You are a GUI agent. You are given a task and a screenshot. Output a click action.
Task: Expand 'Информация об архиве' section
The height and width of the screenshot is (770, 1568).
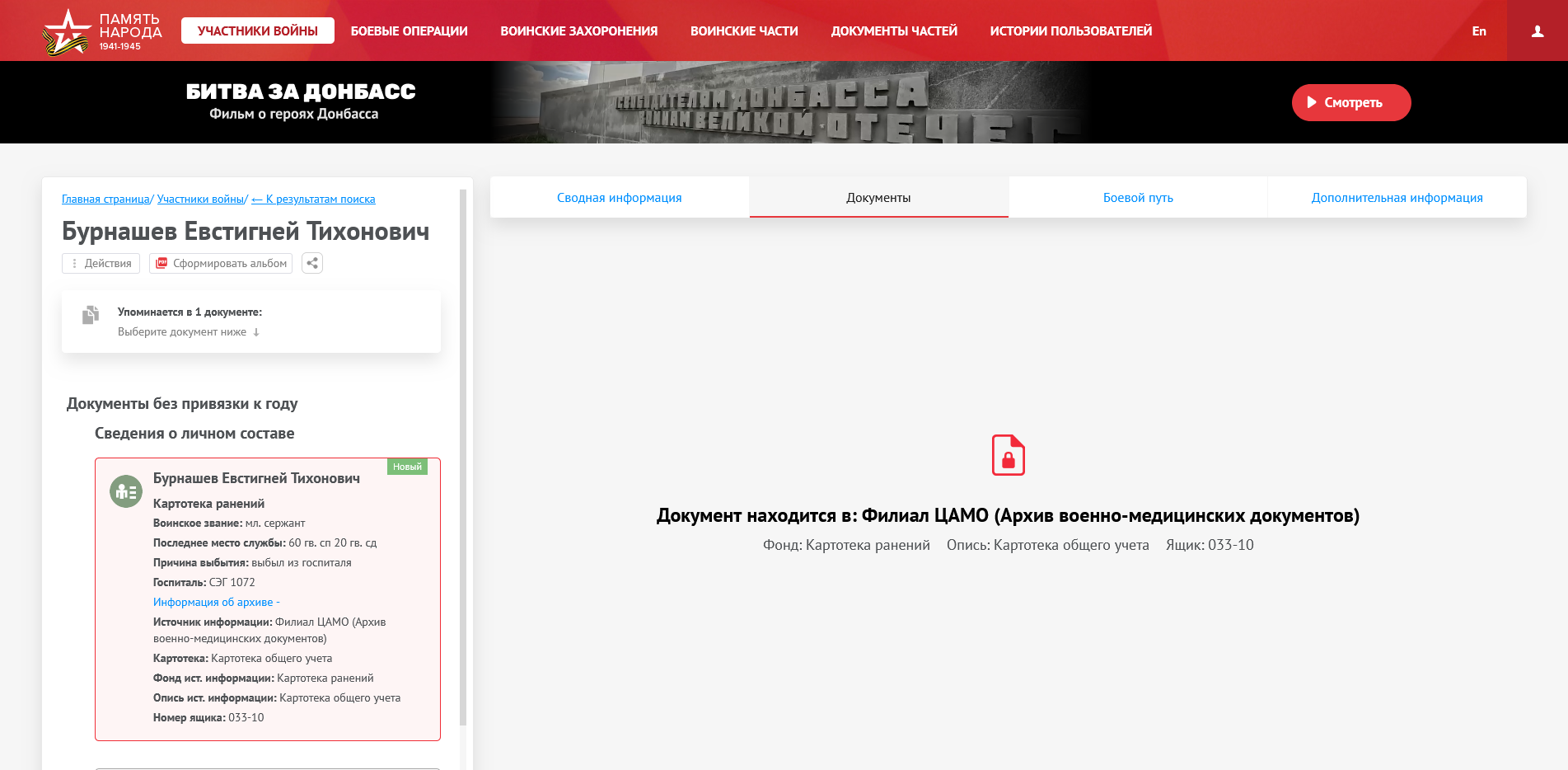pyautogui.click(x=216, y=603)
